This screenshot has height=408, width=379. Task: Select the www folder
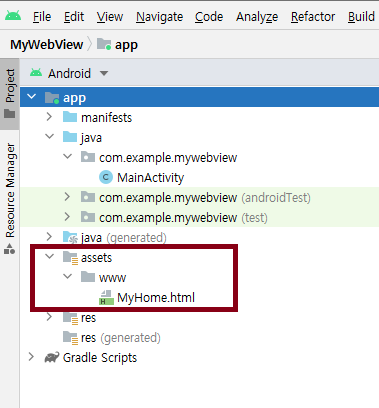pos(112,278)
